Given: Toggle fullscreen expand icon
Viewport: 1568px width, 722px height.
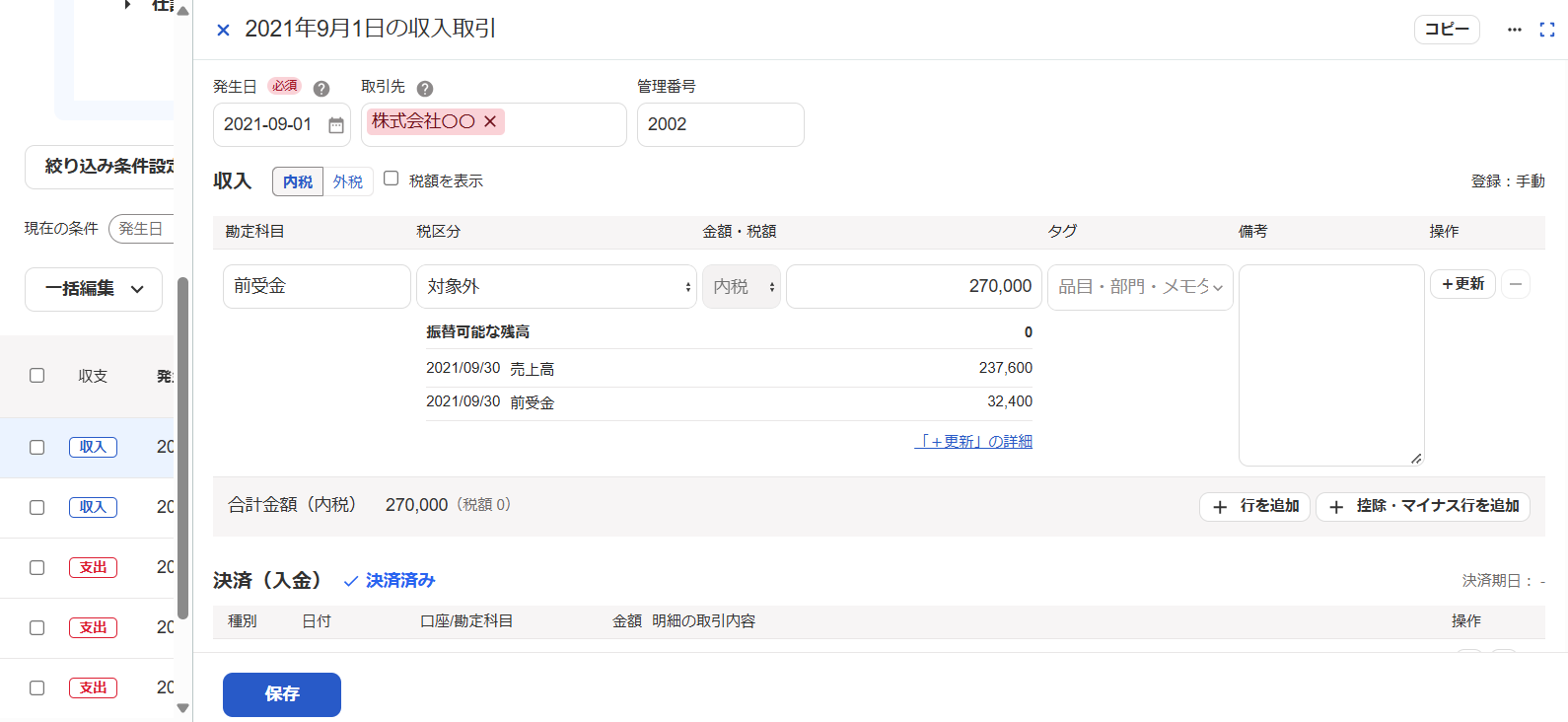Looking at the screenshot, I should coord(1547,30).
